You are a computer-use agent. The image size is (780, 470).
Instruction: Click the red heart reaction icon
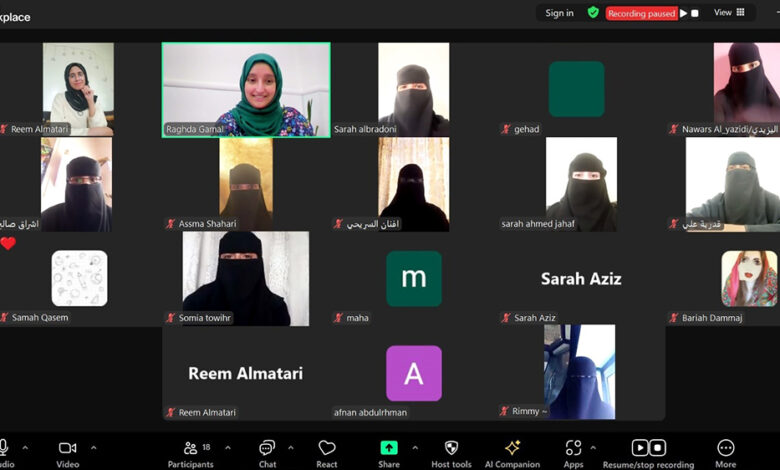pos(8,243)
